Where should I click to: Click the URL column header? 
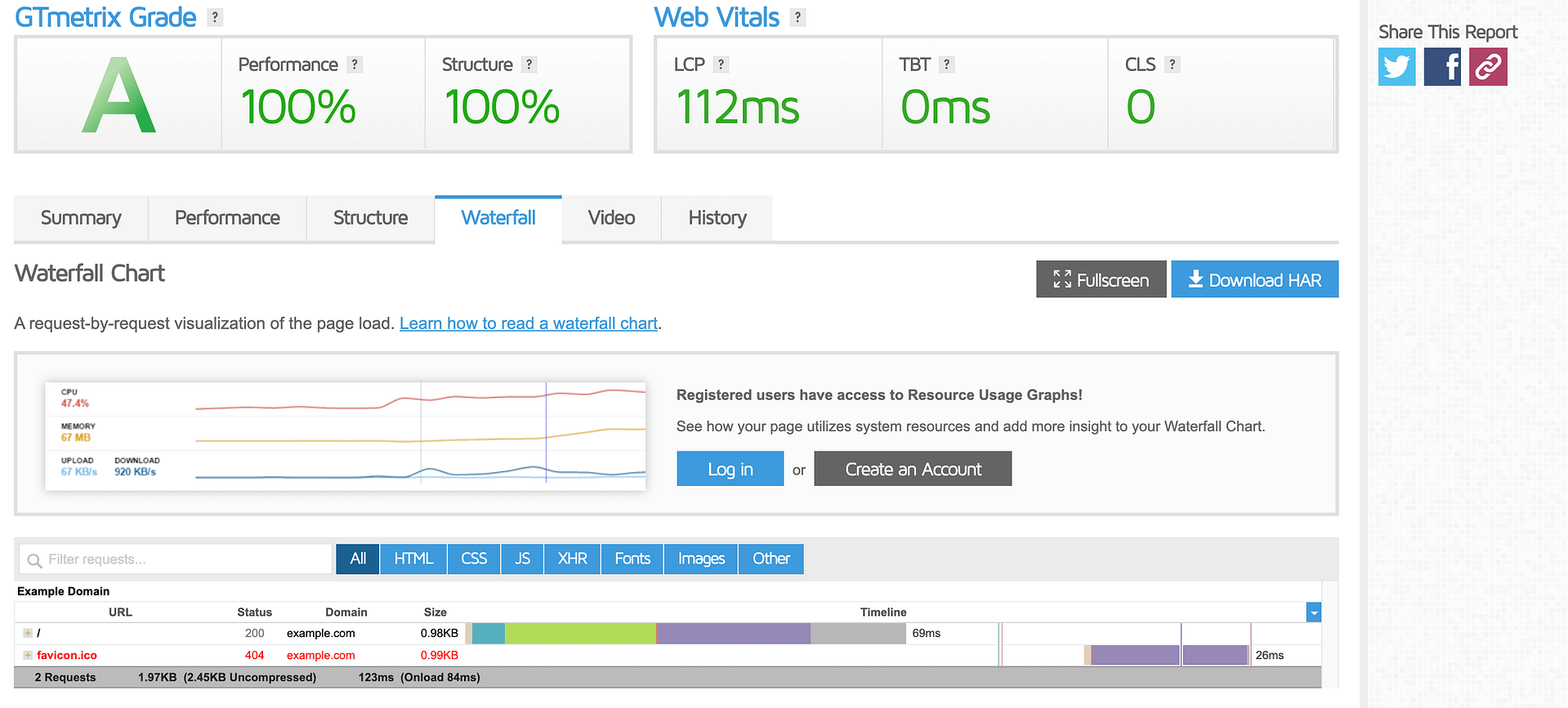pos(120,612)
